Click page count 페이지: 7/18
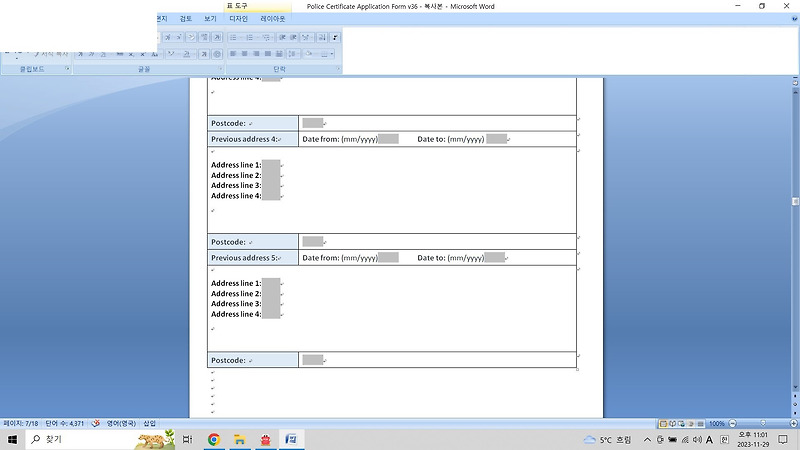 (x=21, y=423)
